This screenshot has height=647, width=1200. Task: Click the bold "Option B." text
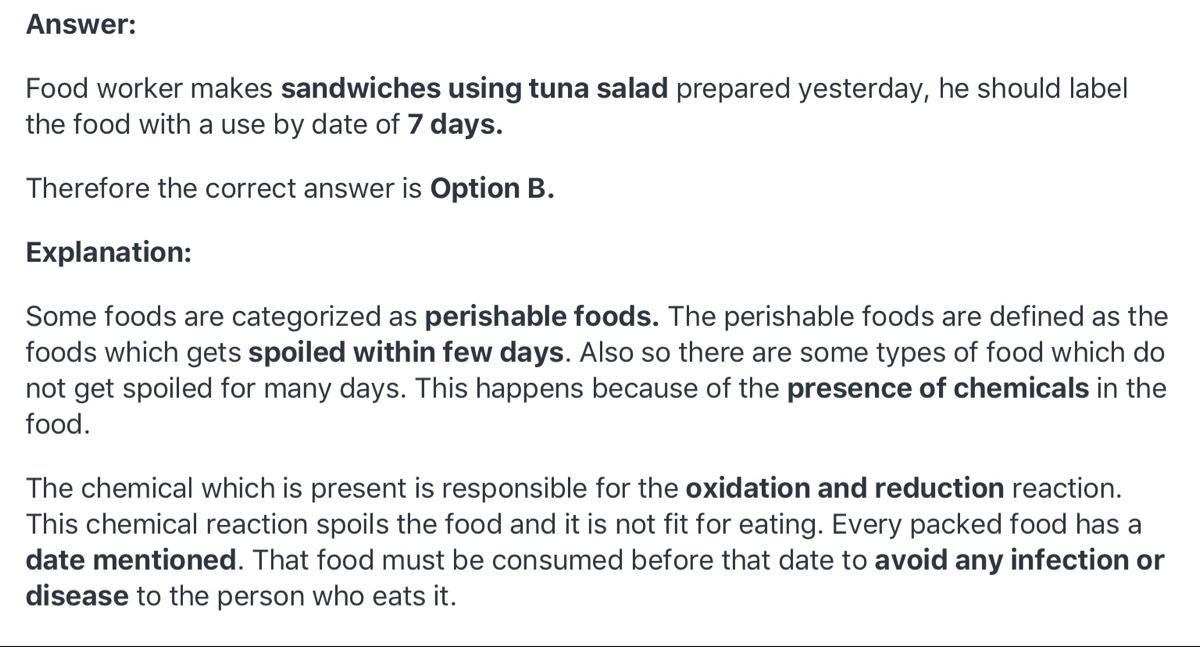[x=491, y=189]
